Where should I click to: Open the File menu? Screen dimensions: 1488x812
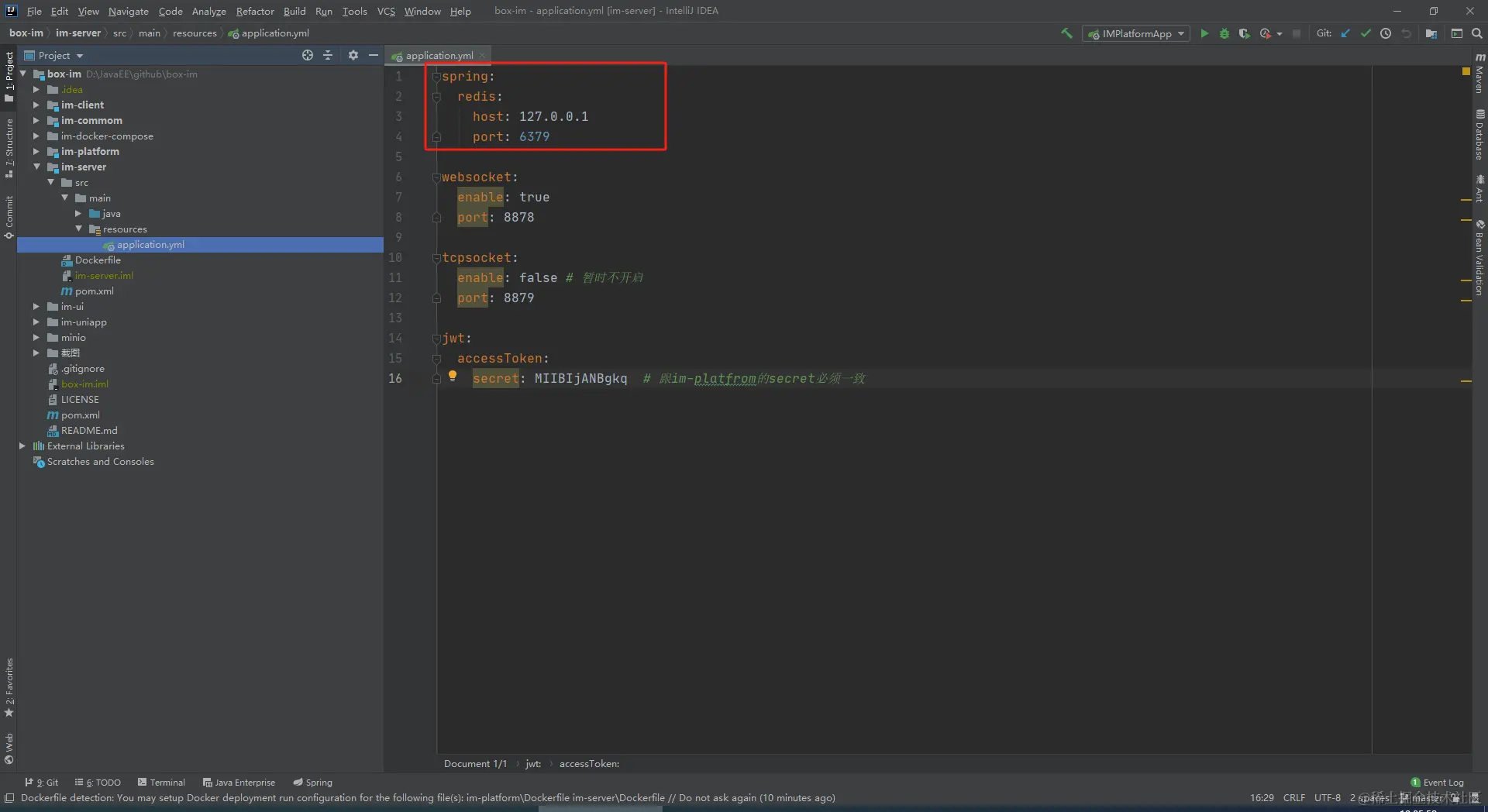34,11
